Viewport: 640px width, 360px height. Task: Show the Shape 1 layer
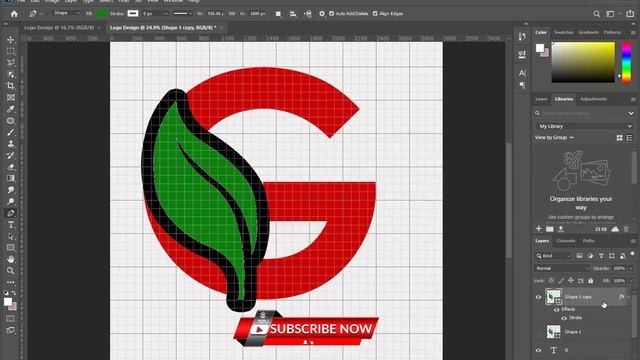tap(538, 332)
